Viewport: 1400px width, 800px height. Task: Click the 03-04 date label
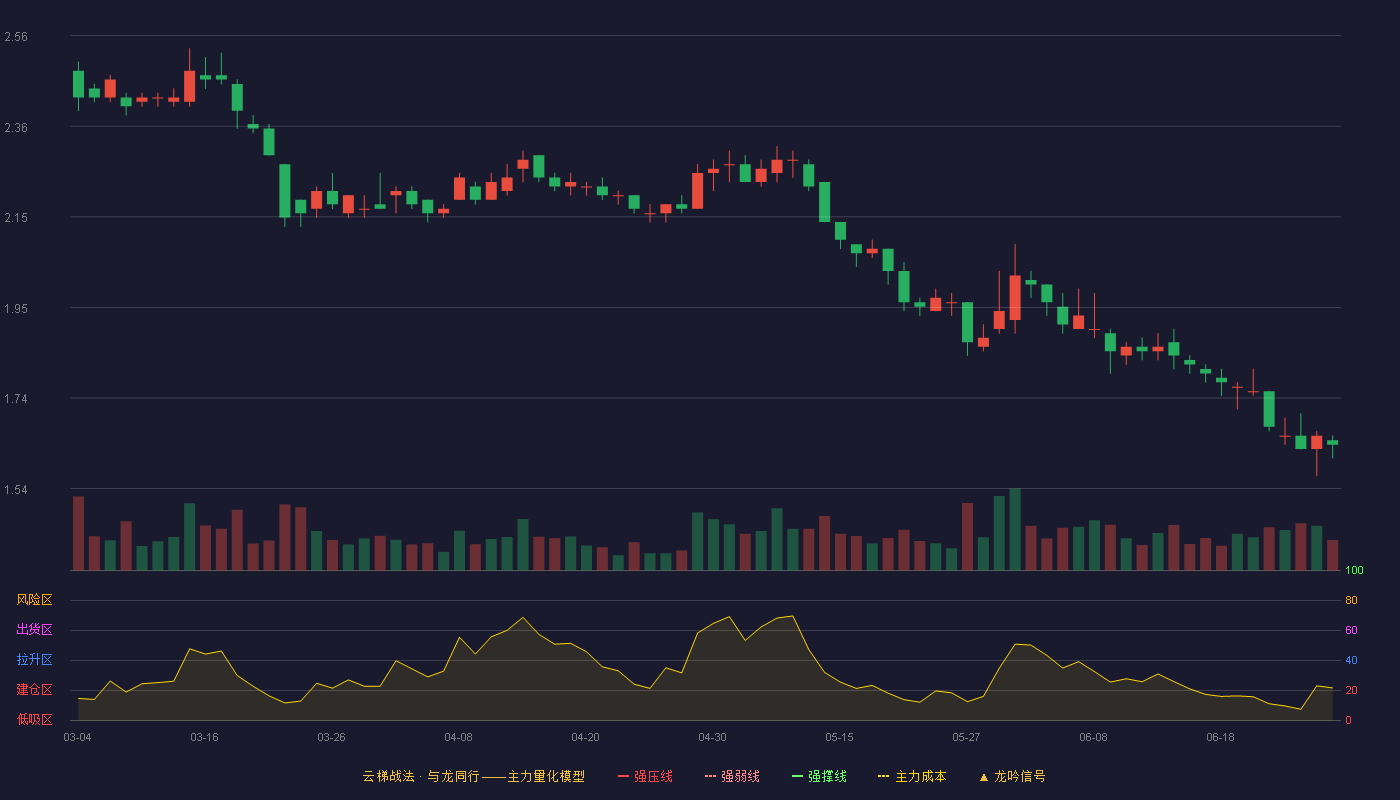pyautogui.click(x=77, y=737)
